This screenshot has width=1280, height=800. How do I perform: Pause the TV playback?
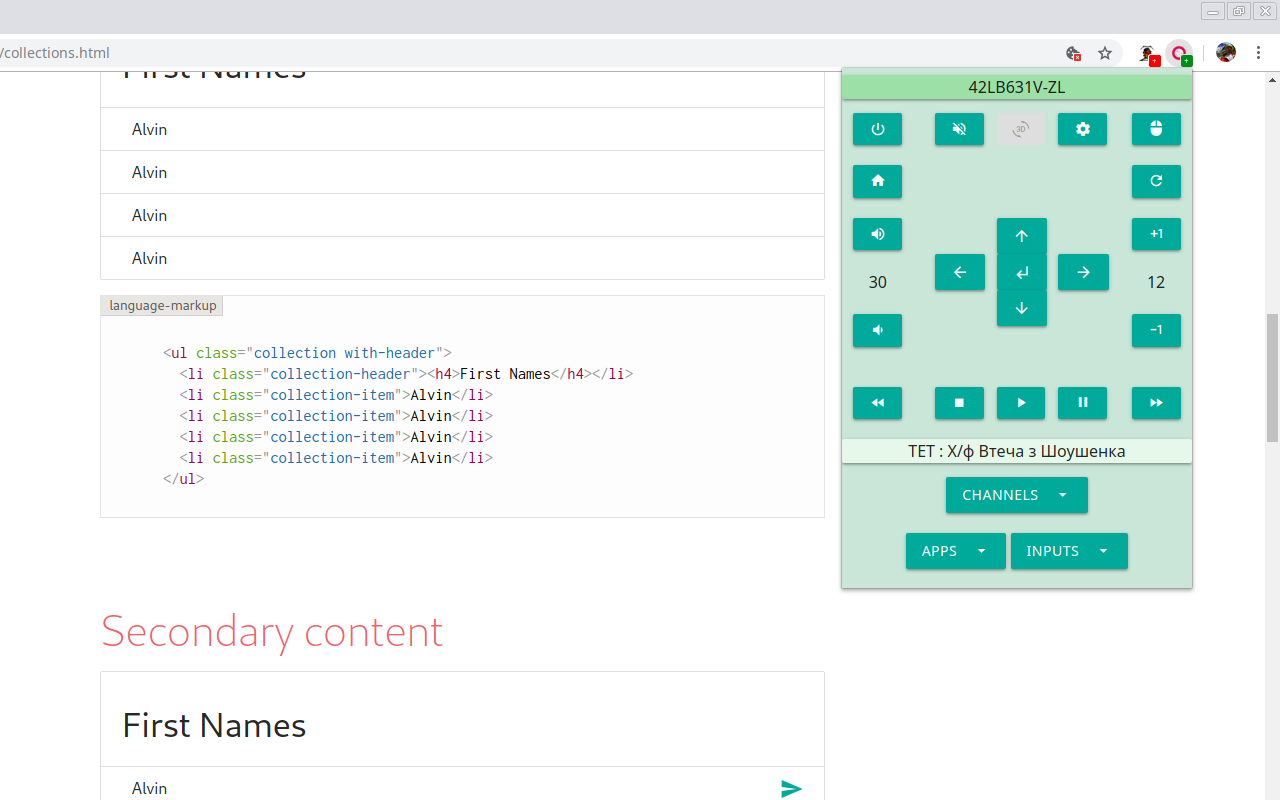pos(1082,402)
